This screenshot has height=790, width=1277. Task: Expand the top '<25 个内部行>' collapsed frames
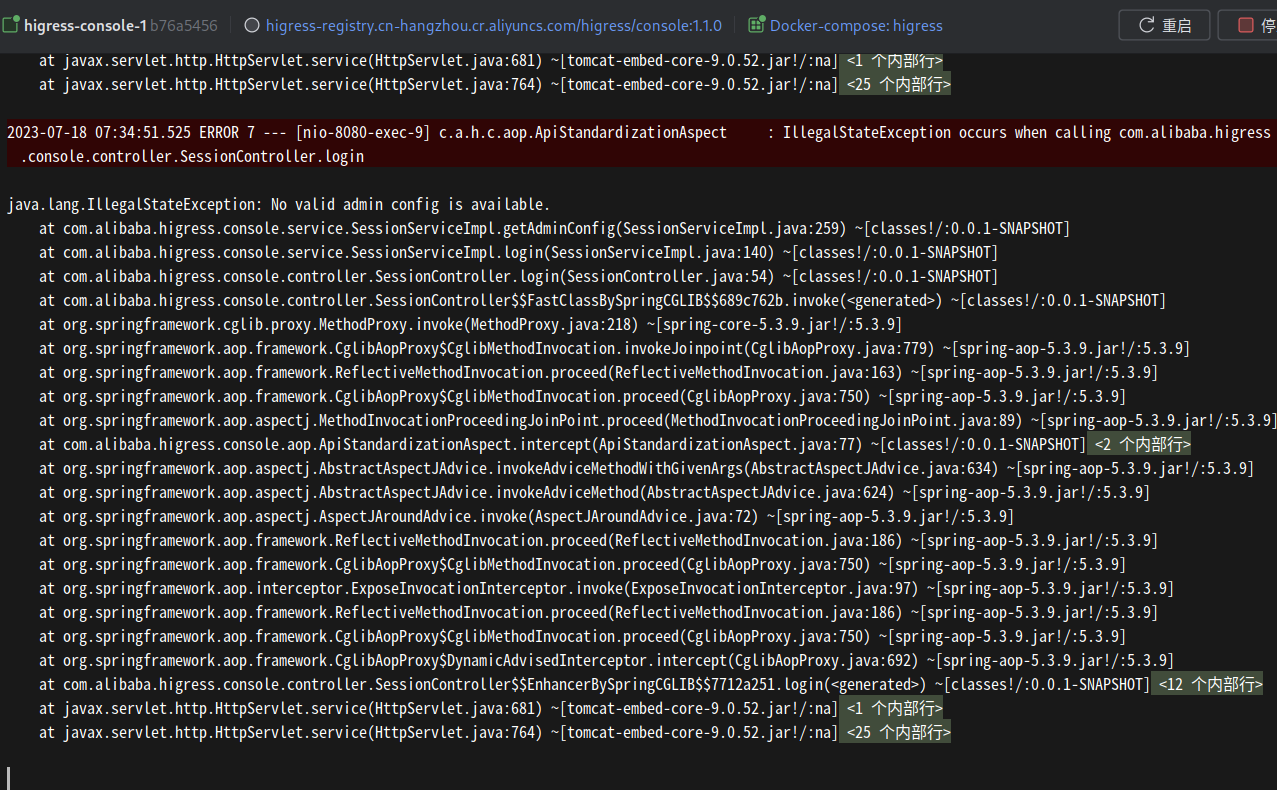pyautogui.click(x=894, y=84)
